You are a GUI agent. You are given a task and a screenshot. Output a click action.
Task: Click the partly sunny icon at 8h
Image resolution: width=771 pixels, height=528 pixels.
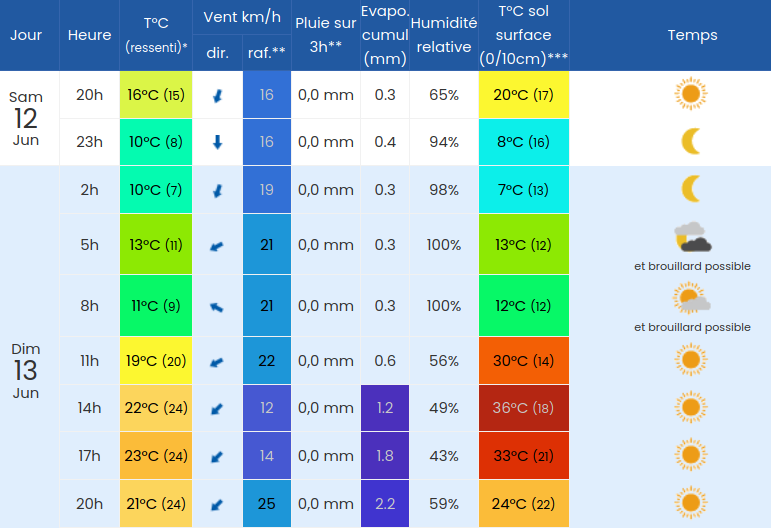691,298
